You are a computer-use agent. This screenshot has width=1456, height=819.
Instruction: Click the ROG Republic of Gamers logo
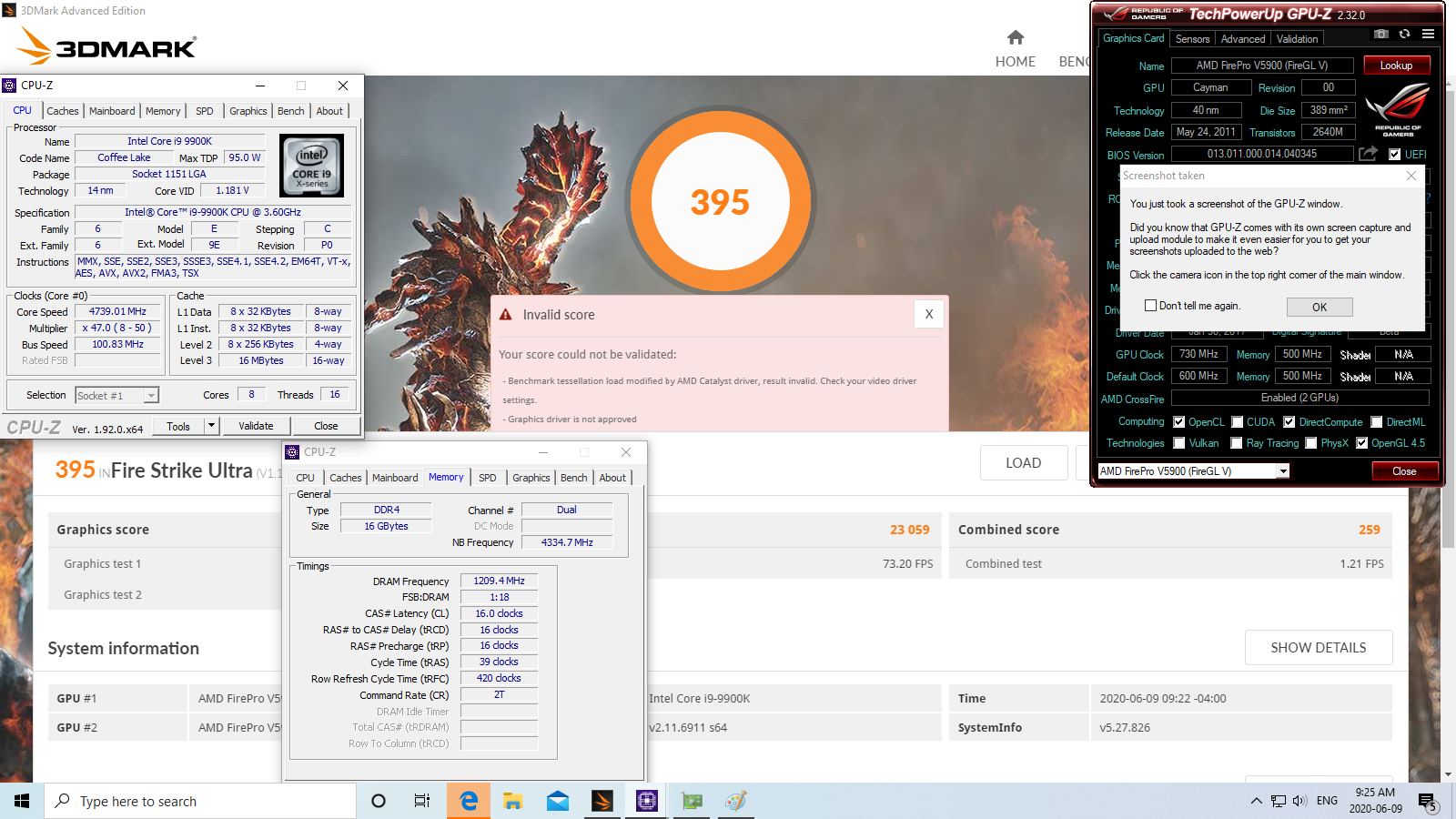click(1398, 110)
